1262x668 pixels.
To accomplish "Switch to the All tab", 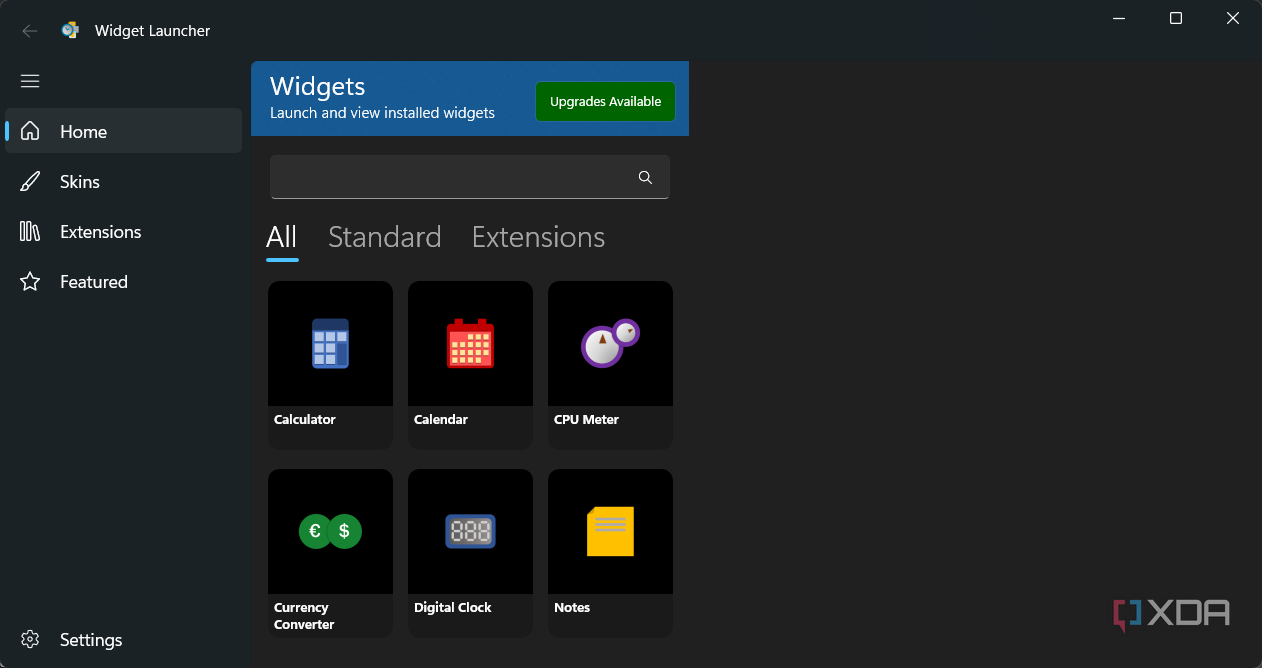I will [x=282, y=237].
